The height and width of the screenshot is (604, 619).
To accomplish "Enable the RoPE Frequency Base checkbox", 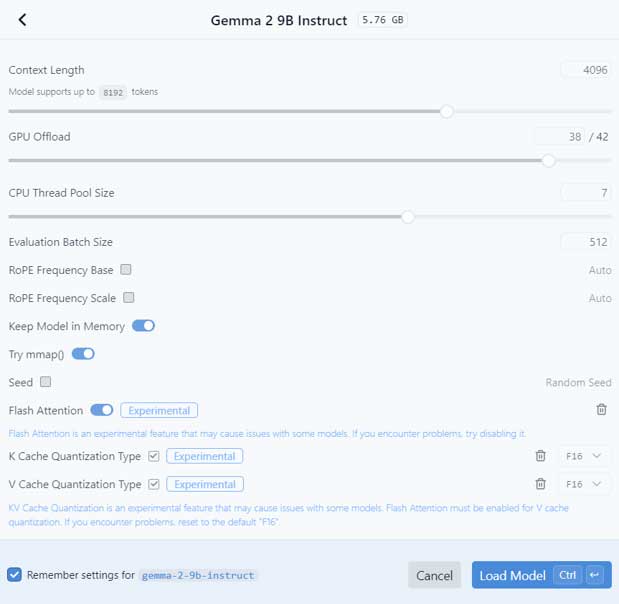I will pos(126,270).
